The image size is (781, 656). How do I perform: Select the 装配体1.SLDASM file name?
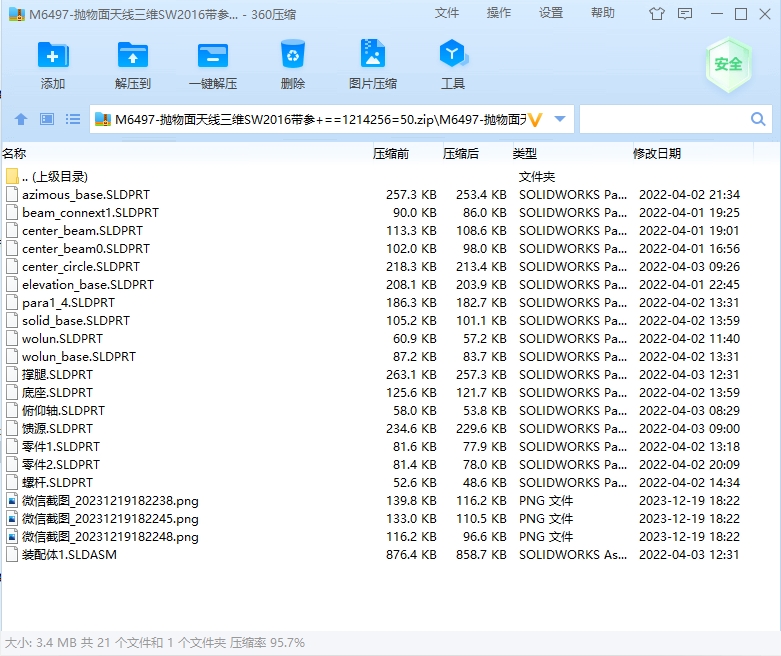pyautogui.click(x=69, y=554)
